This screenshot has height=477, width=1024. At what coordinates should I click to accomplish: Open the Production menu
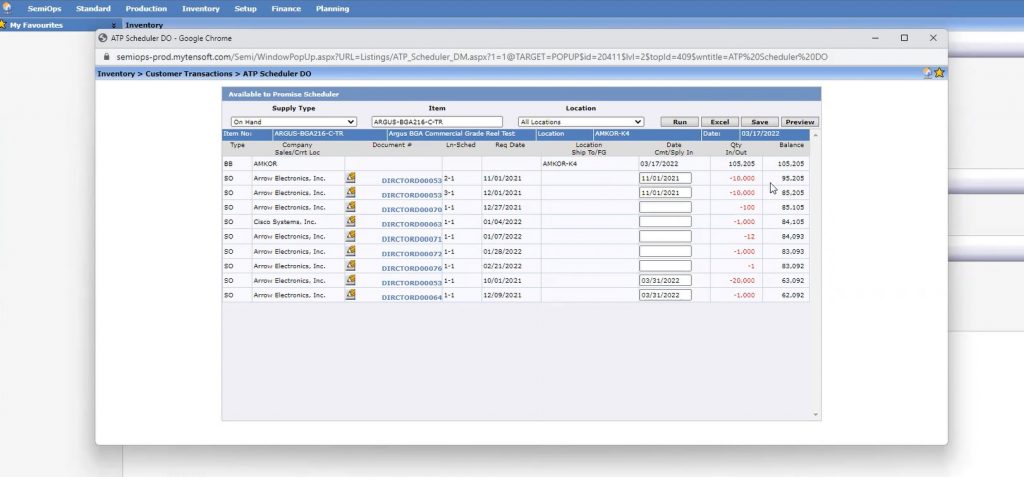(x=146, y=8)
